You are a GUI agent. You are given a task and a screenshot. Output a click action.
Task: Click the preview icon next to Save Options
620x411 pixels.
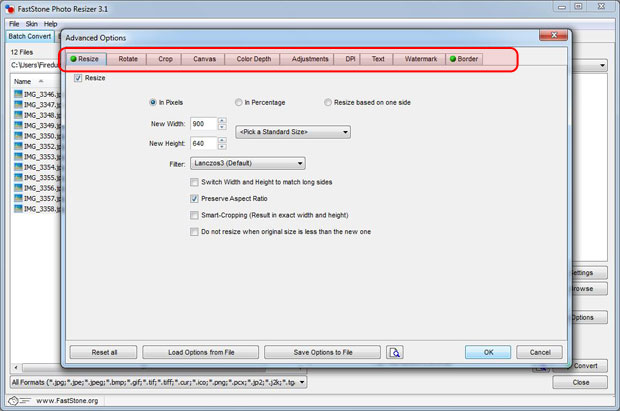pos(395,352)
